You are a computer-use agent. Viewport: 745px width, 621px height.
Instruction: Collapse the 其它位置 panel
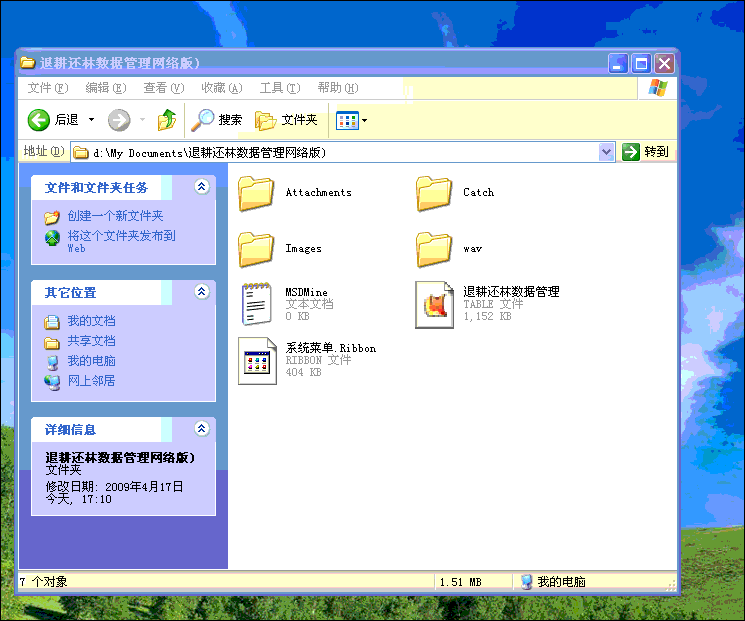point(201,291)
